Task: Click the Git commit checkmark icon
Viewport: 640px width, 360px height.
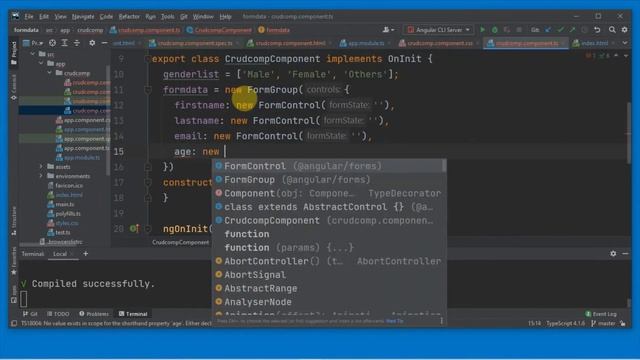Action: [x=560, y=30]
